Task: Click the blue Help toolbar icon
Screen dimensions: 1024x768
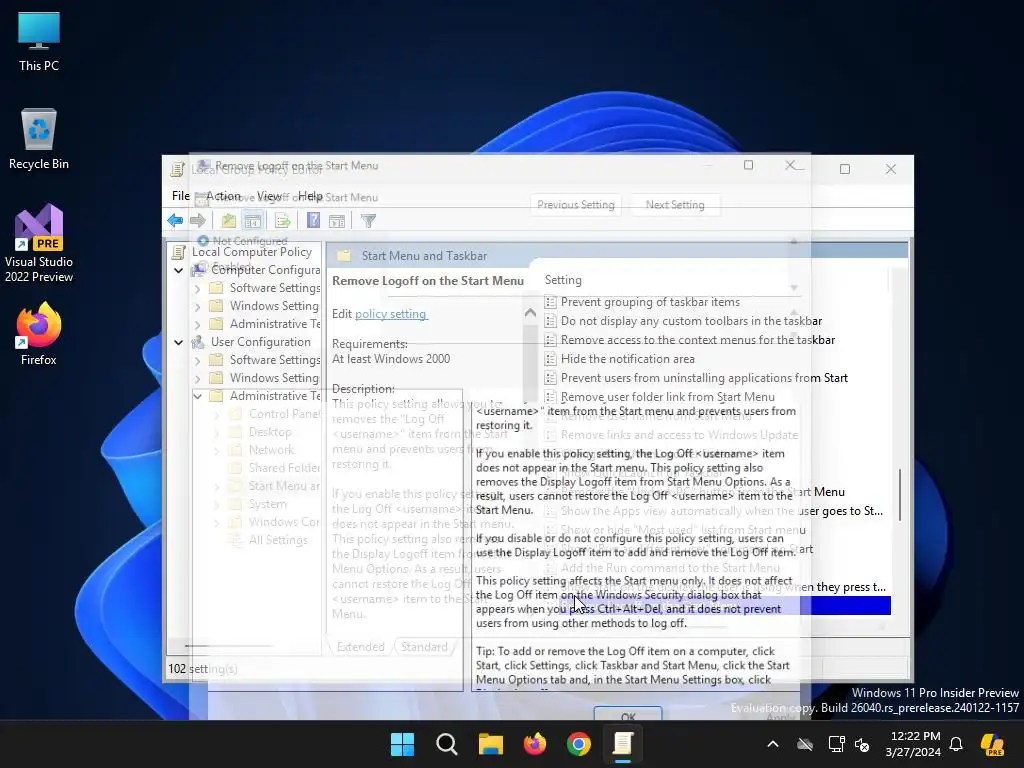Action: coord(313,221)
